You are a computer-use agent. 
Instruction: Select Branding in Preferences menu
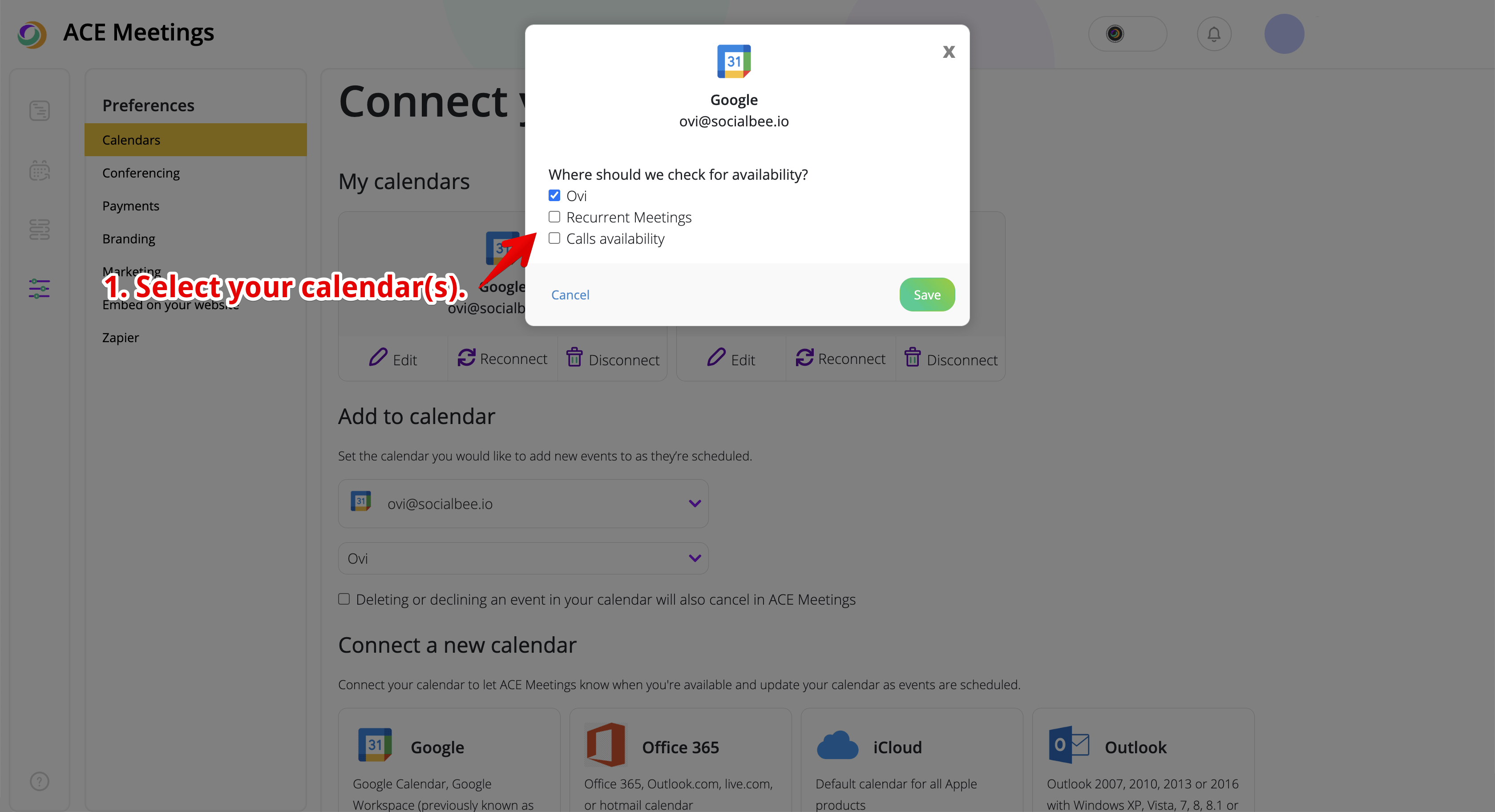[x=129, y=238]
